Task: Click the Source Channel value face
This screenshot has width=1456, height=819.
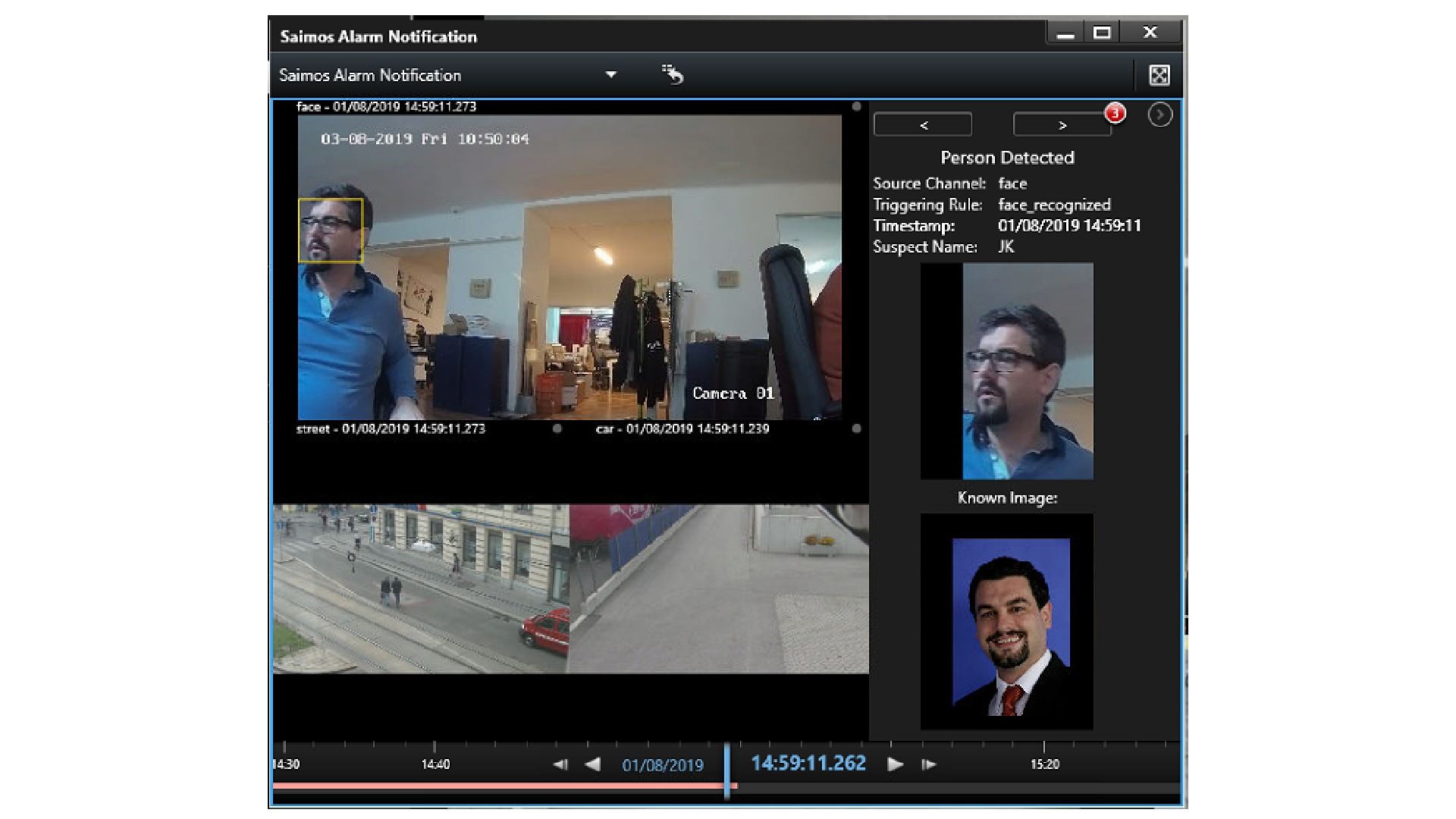Action: pyautogui.click(x=1012, y=184)
